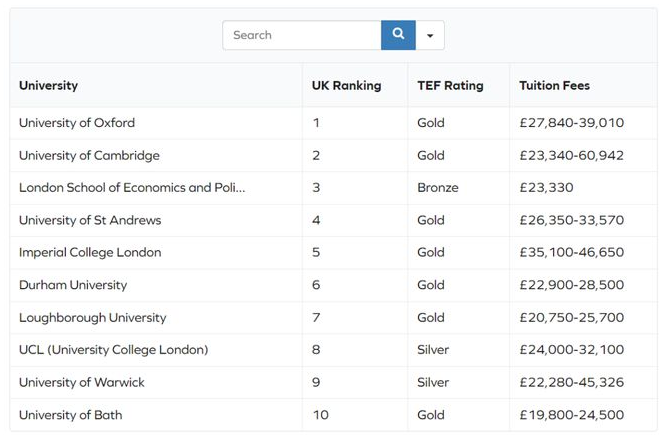This screenshot has width=666, height=441.
Task: Click the blue magnifier search button
Action: coord(398,35)
